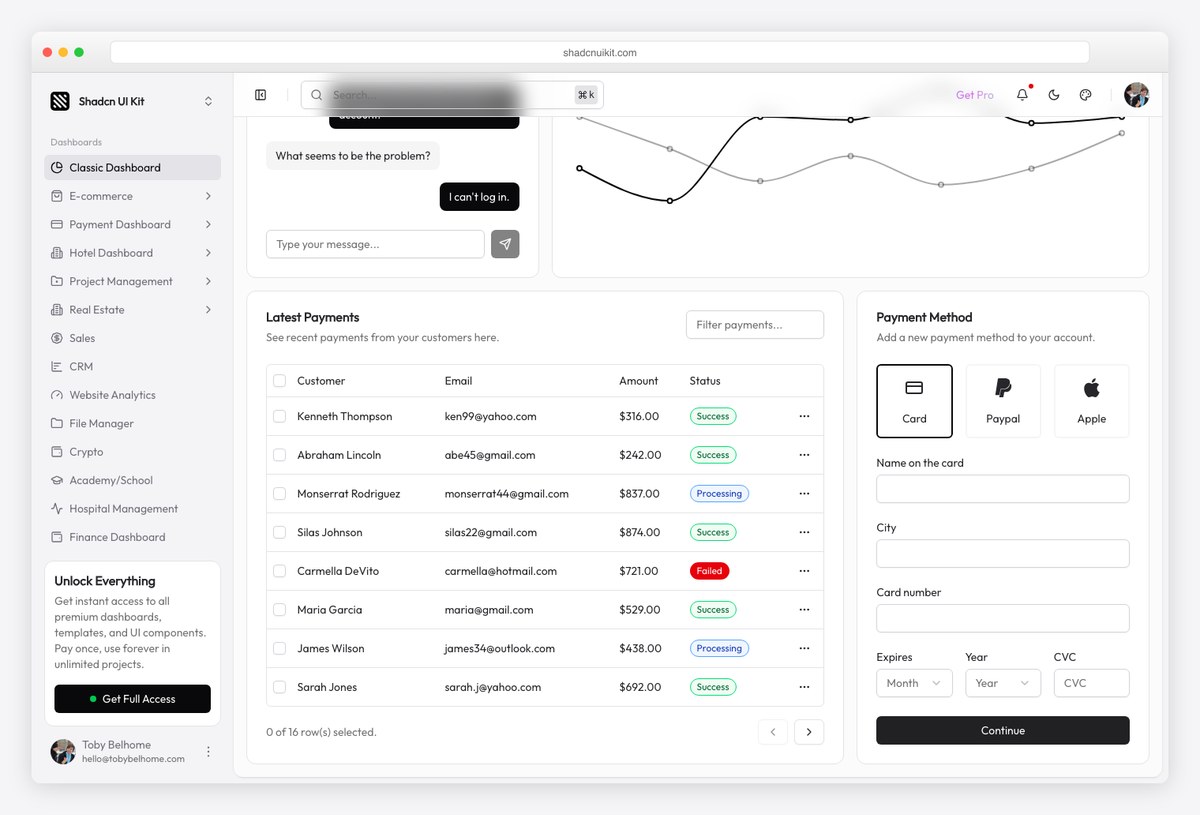Screen dimensions: 1200x815
Task: Open row actions for Carmella DeVito
Action: click(x=804, y=571)
